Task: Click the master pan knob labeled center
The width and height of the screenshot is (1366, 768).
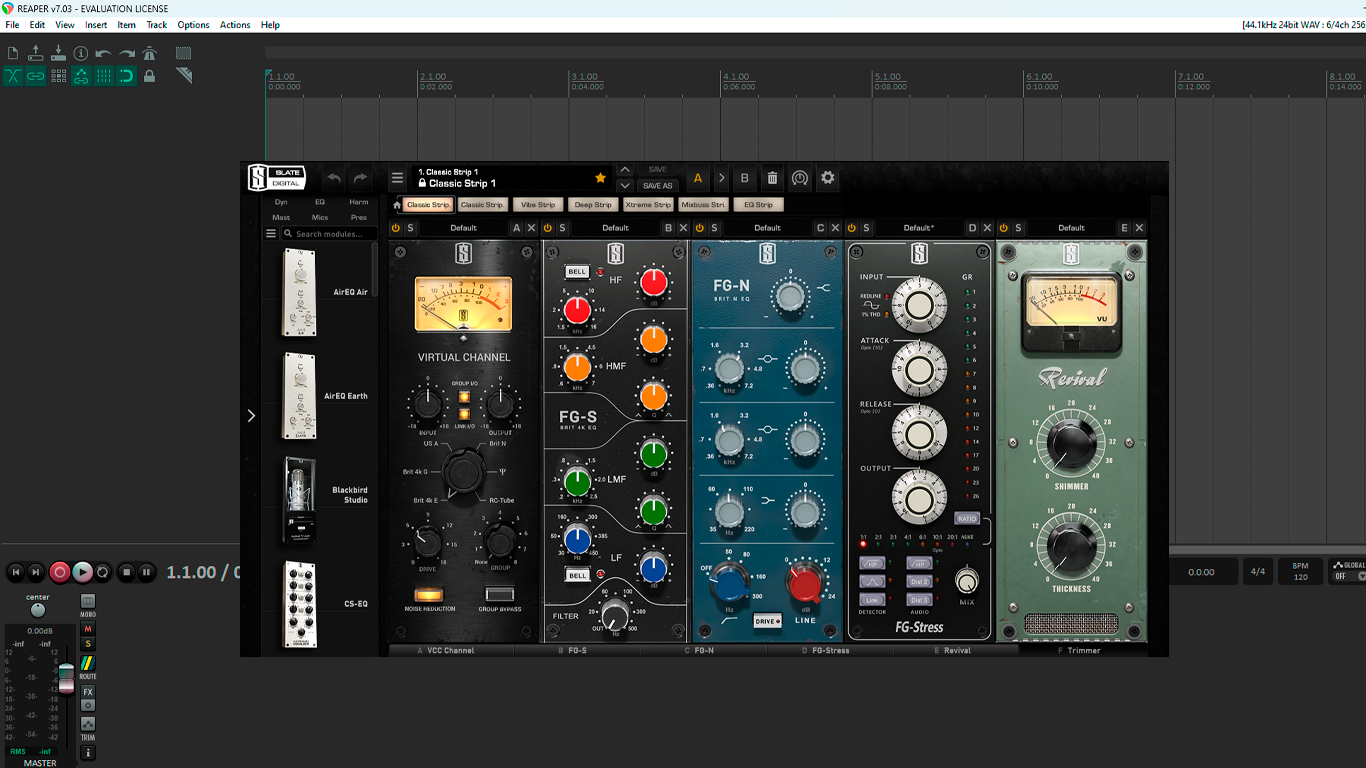Action: point(37,610)
